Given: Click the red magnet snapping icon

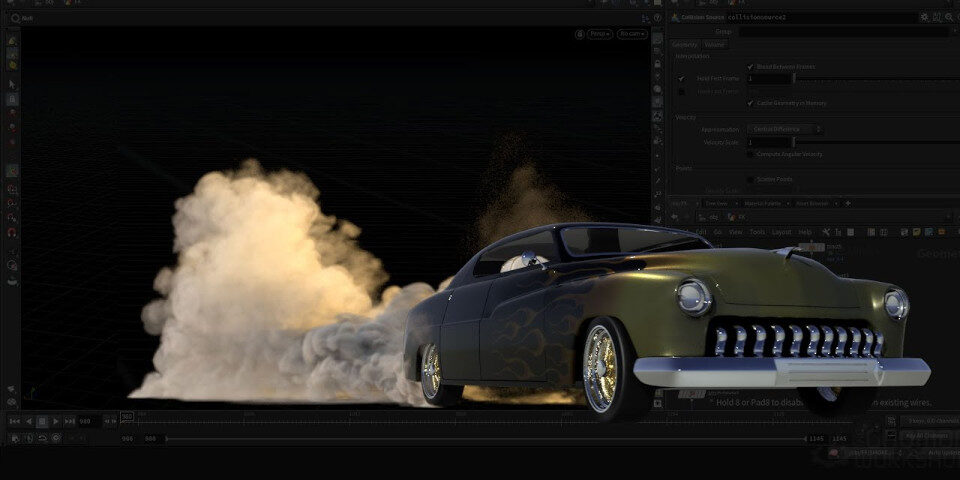Looking at the screenshot, I should coord(12,233).
